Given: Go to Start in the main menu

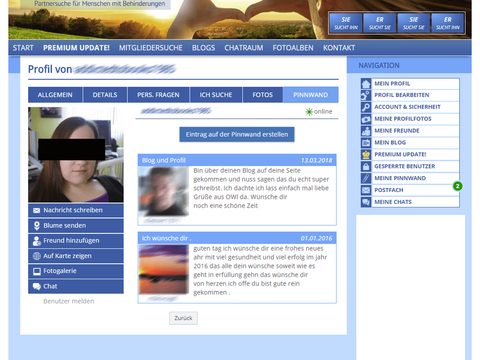Looking at the screenshot, I should tap(23, 48).
